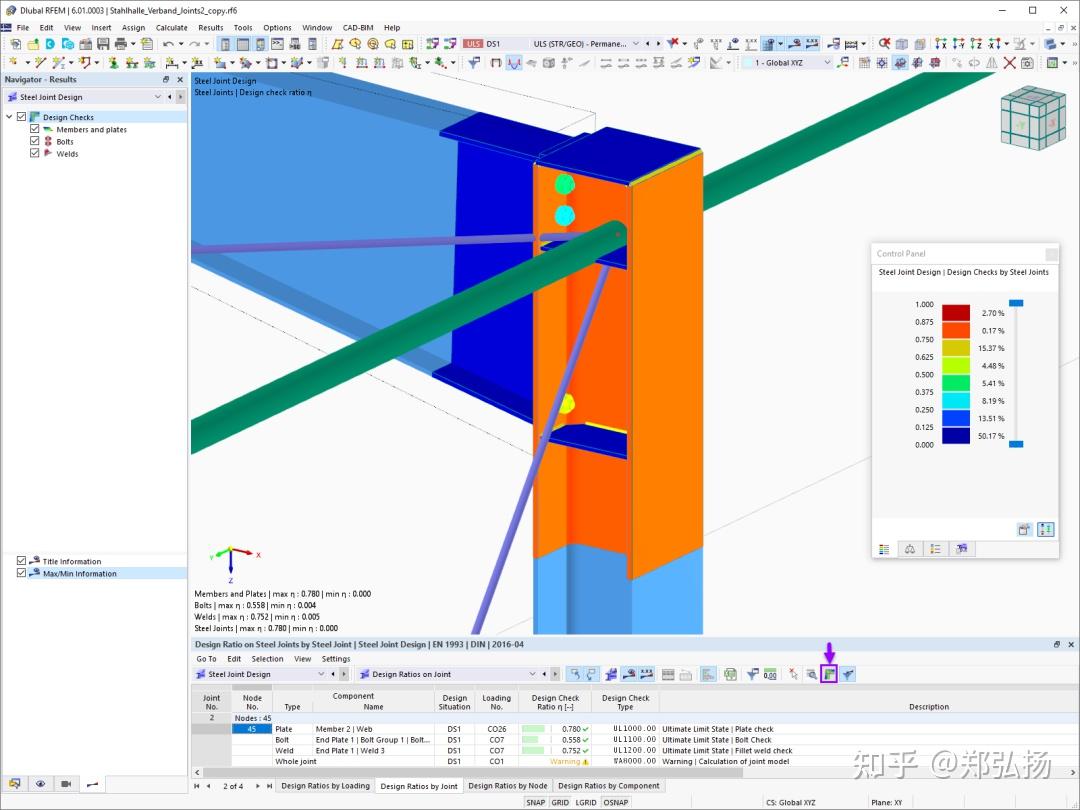
Task: Click the highlighted result diagram icon above the table
Action: click(828, 673)
